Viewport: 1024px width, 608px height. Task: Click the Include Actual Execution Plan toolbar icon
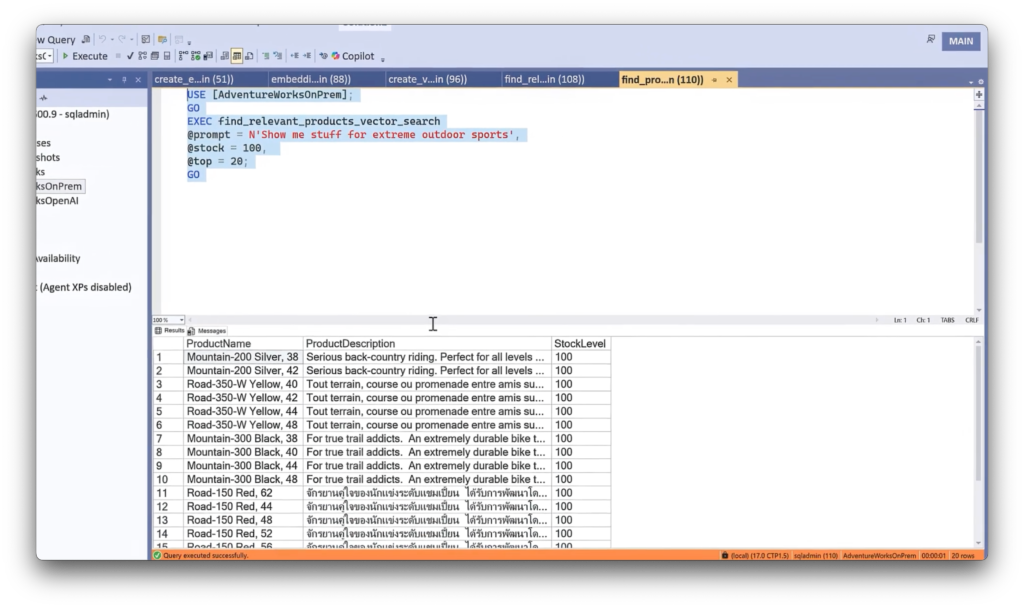tap(195, 56)
